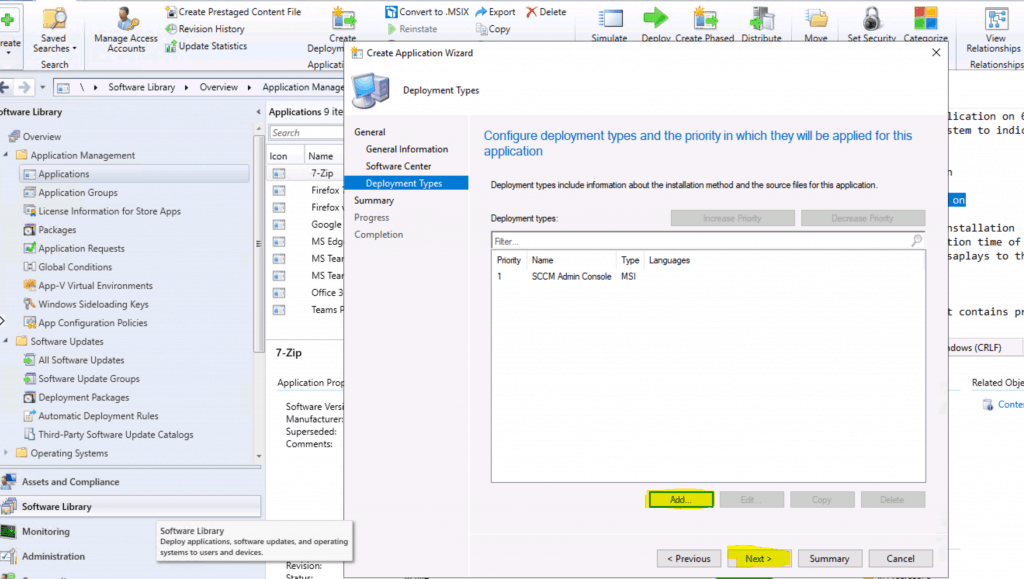Open Automatic Deployment Rules node
Viewport: 1024px width, 579px height.
coord(98,416)
